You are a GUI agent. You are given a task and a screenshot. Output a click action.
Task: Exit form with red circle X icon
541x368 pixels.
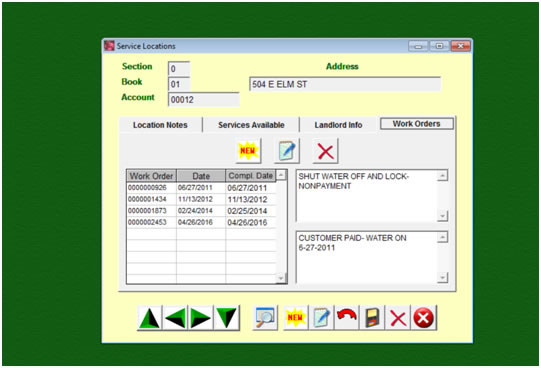point(424,318)
